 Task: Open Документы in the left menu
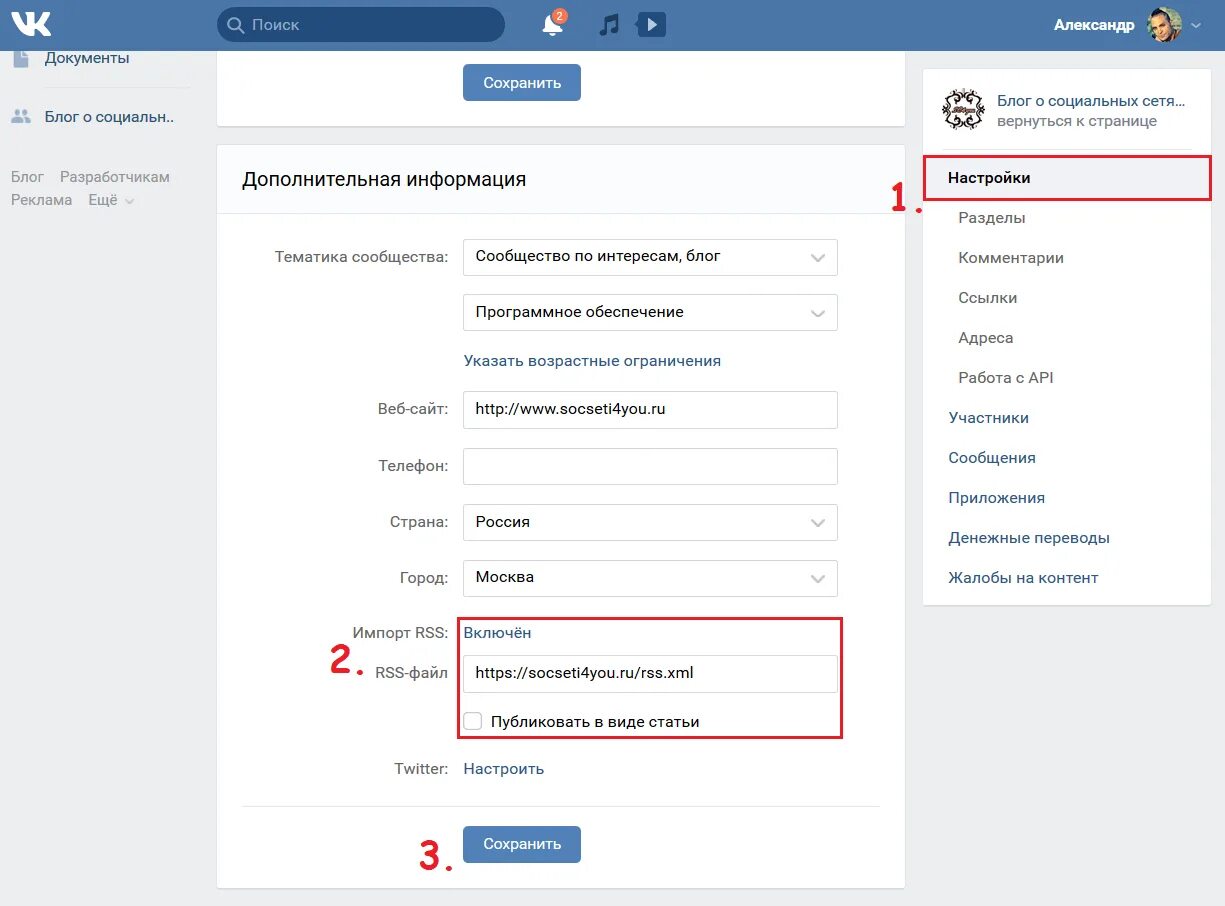87,58
